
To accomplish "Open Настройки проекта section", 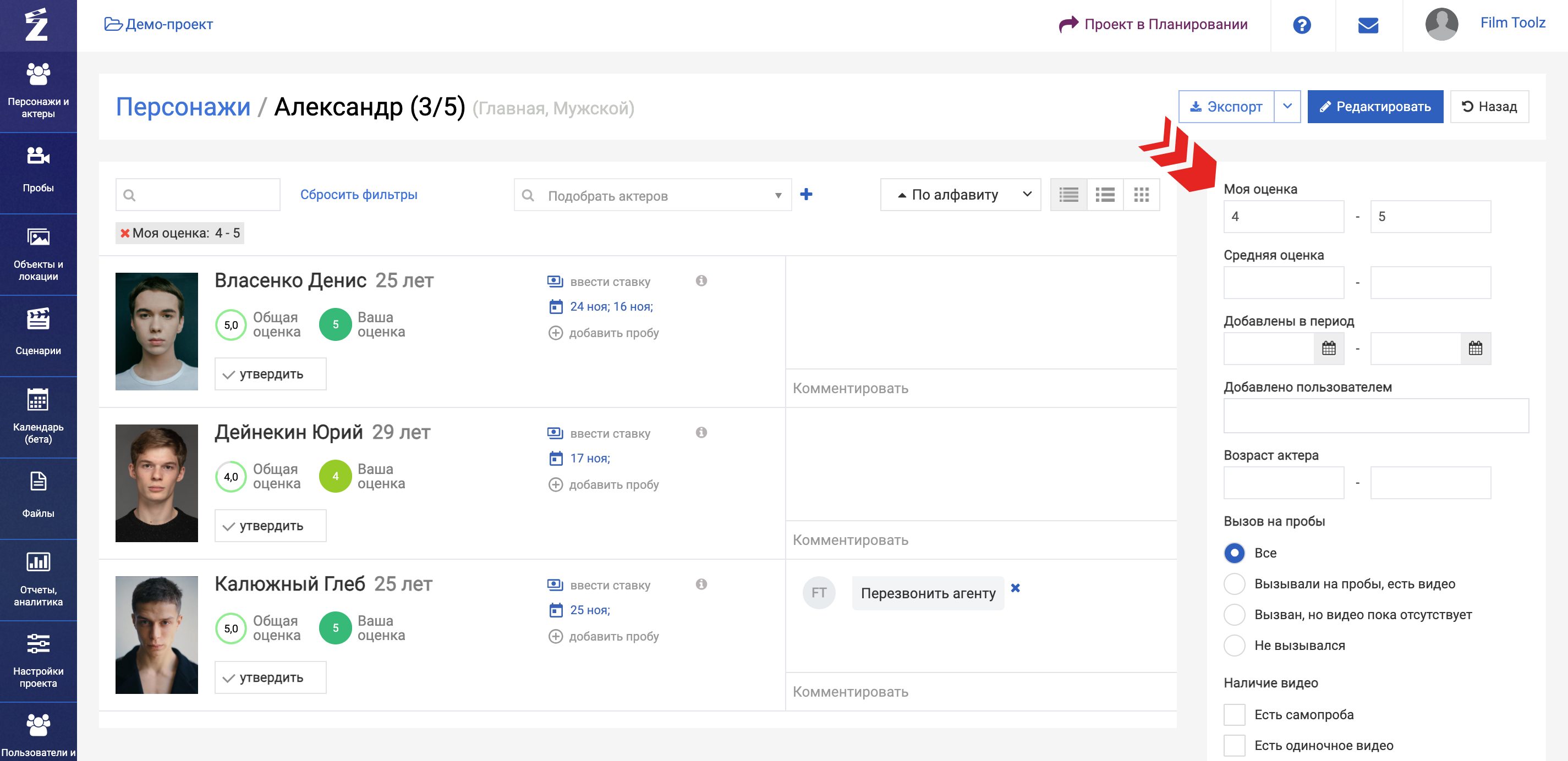I will (39, 662).
